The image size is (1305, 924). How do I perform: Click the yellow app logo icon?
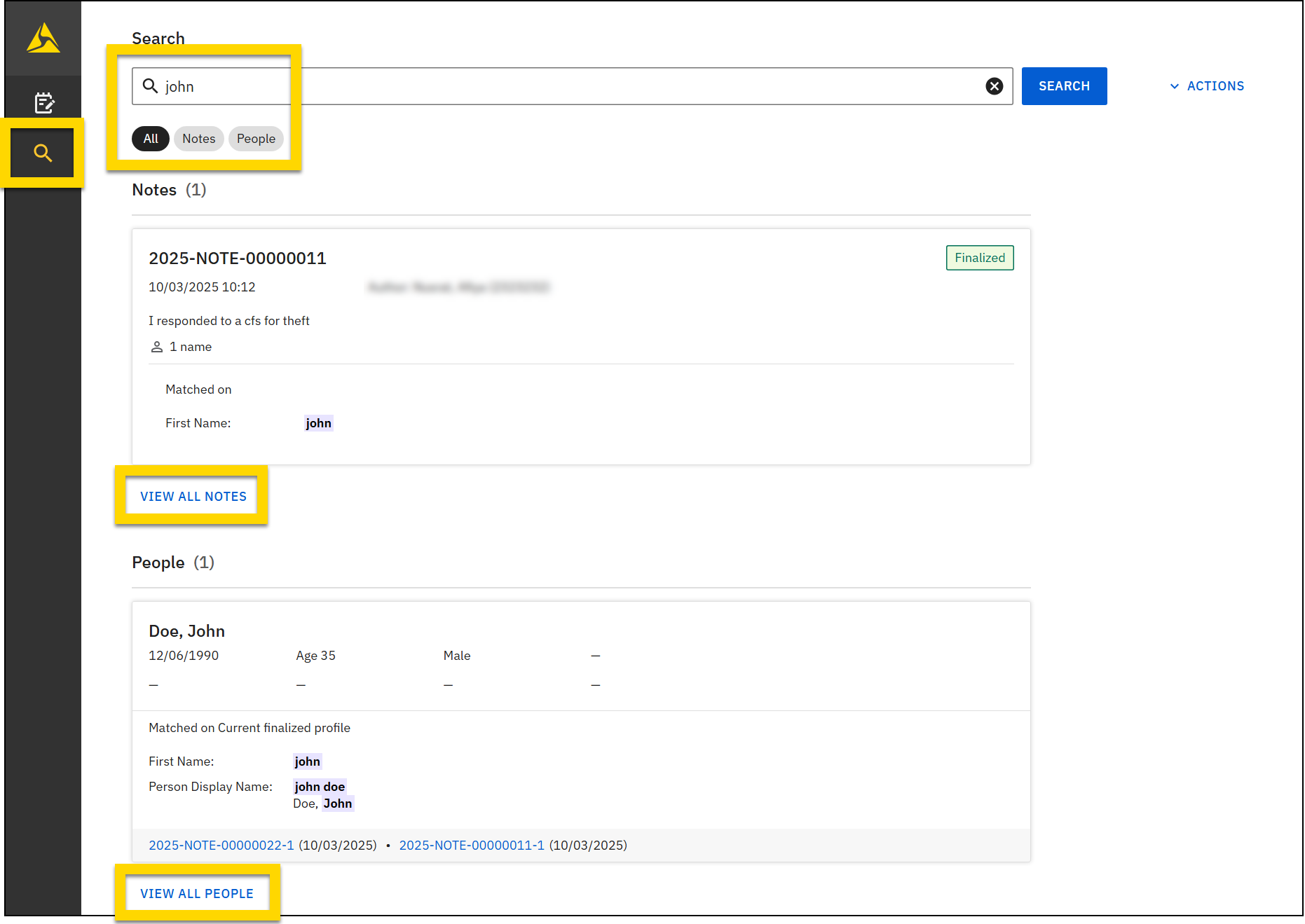pos(43,38)
